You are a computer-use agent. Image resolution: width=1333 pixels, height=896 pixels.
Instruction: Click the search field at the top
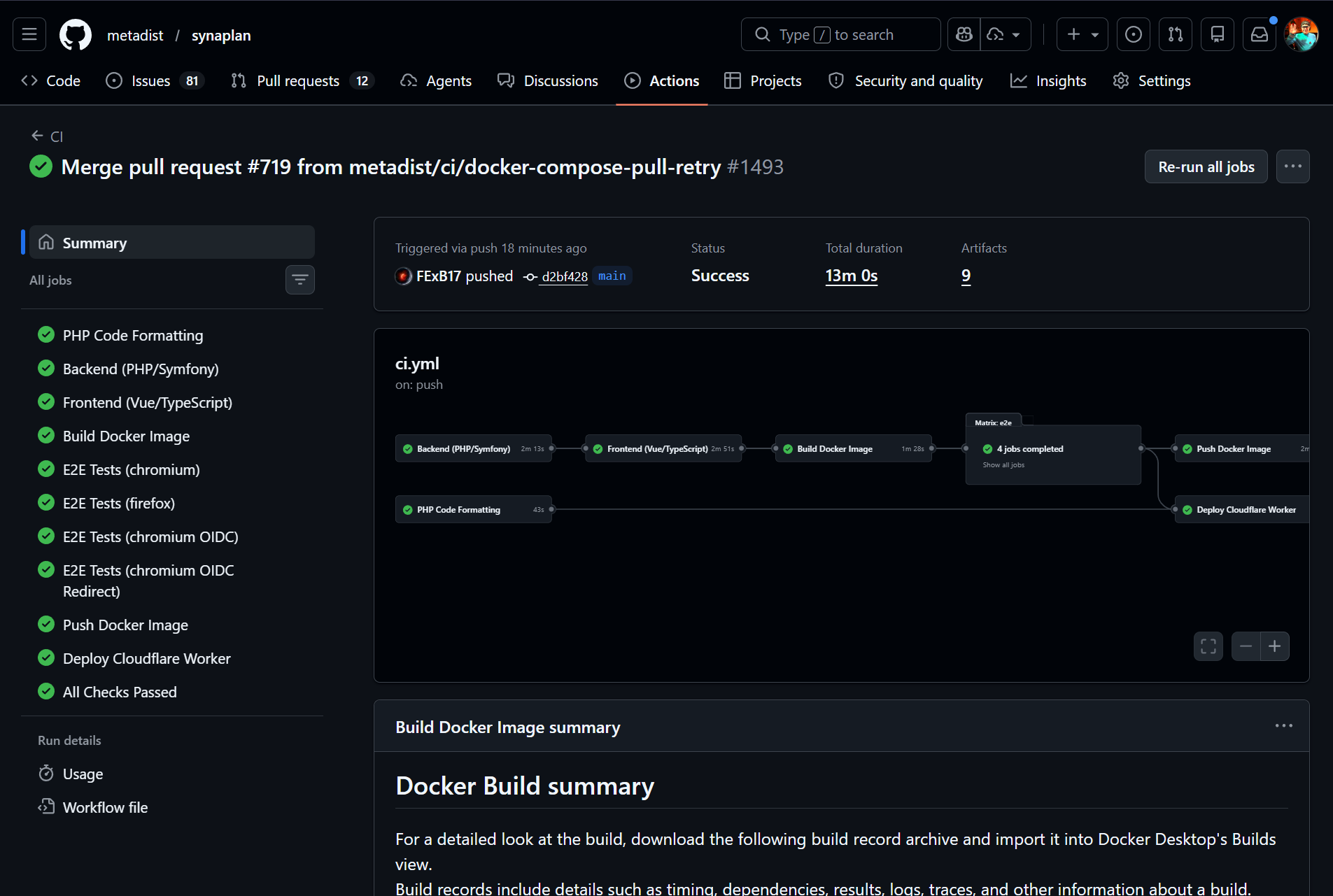coord(840,34)
